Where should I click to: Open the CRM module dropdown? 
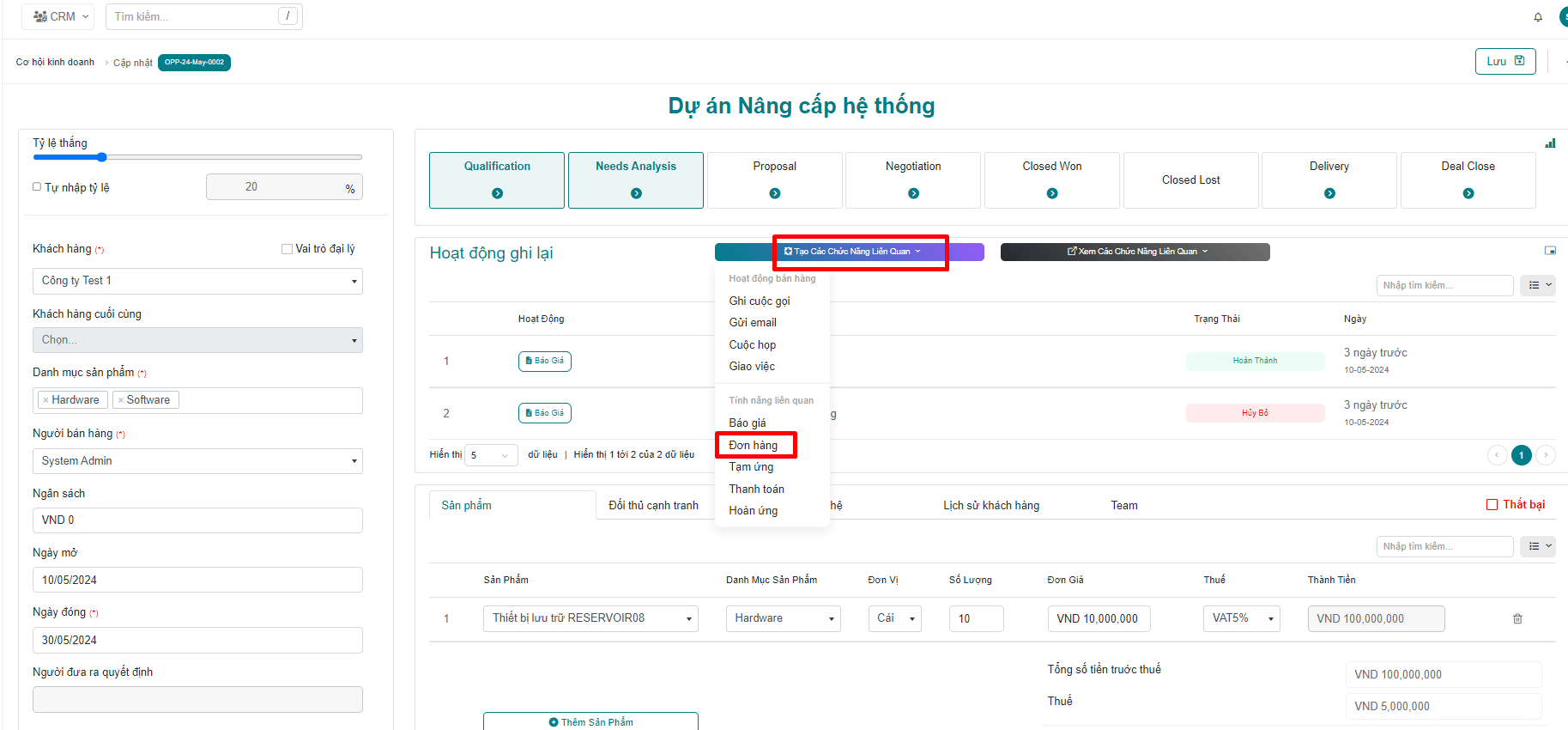coord(58,16)
